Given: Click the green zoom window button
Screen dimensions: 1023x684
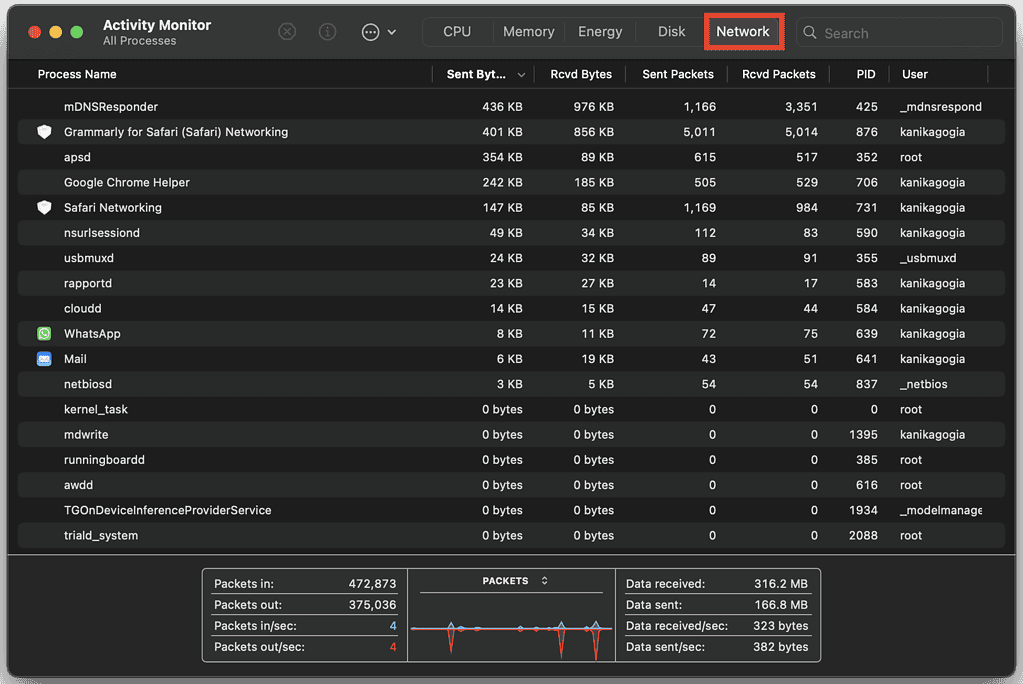Looking at the screenshot, I should point(76,32).
